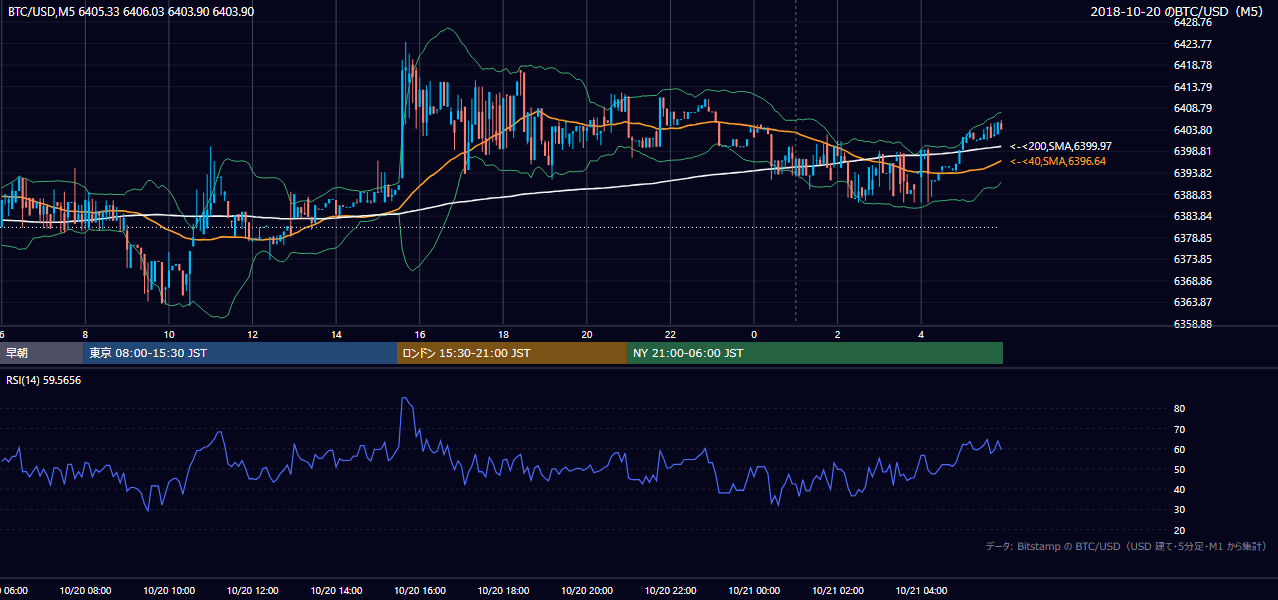Select the NY 21:00-06:00 JST session bar
The height and width of the screenshot is (600, 1278).
(x=814, y=353)
